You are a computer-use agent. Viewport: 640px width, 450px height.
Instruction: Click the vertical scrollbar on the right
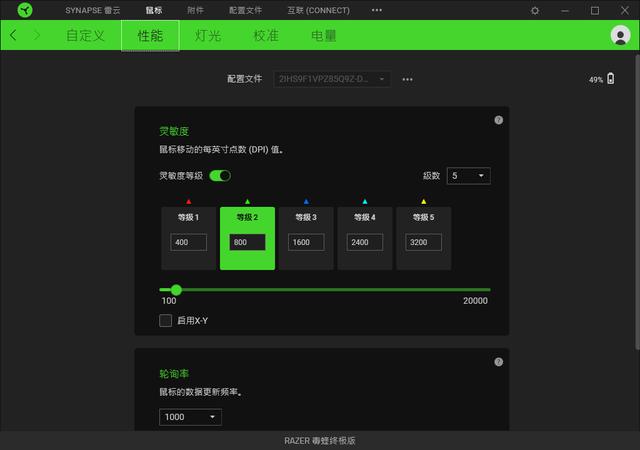click(637, 202)
